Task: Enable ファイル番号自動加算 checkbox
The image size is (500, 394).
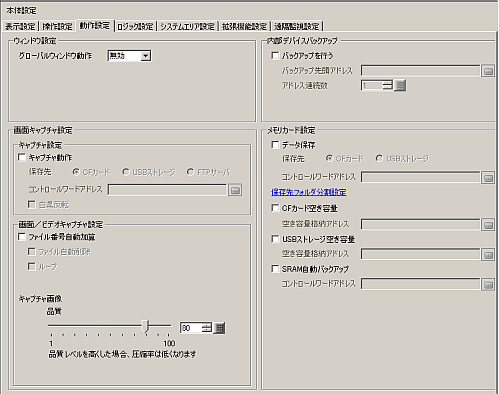Action: coord(22,237)
